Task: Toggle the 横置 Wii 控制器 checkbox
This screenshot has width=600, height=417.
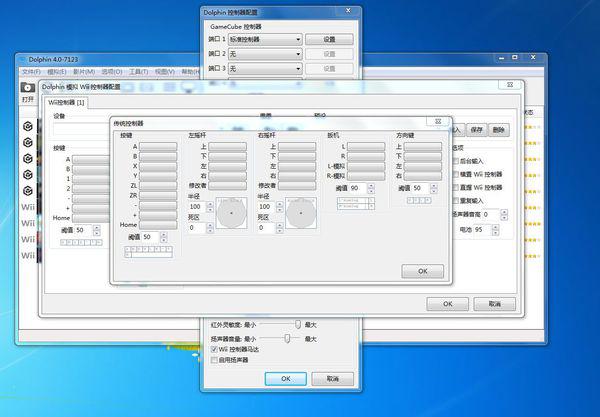Action: pos(456,174)
